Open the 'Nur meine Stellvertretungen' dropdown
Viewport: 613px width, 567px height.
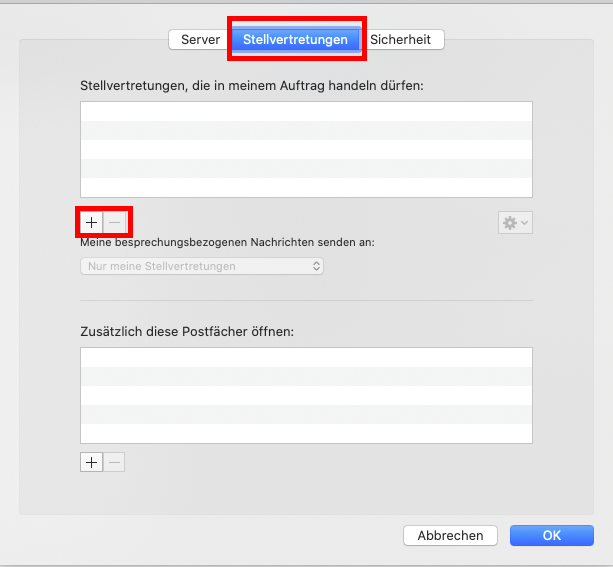coord(202,266)
